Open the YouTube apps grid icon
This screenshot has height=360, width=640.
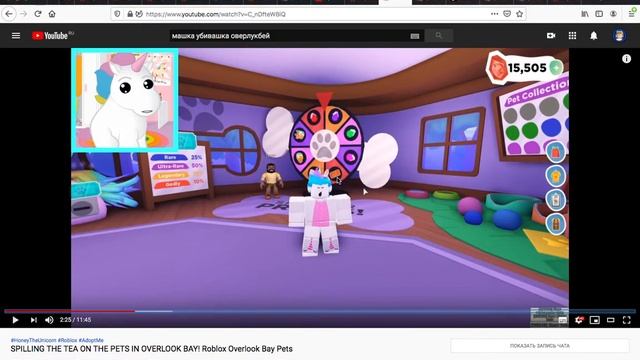click(x=572, y=36)
